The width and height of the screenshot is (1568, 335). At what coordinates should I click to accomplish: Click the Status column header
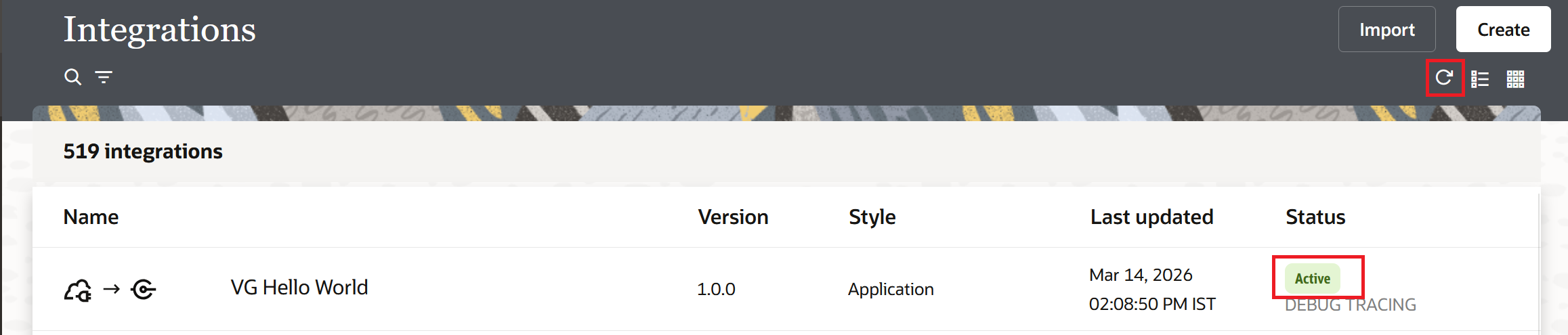coord(1315,217)
